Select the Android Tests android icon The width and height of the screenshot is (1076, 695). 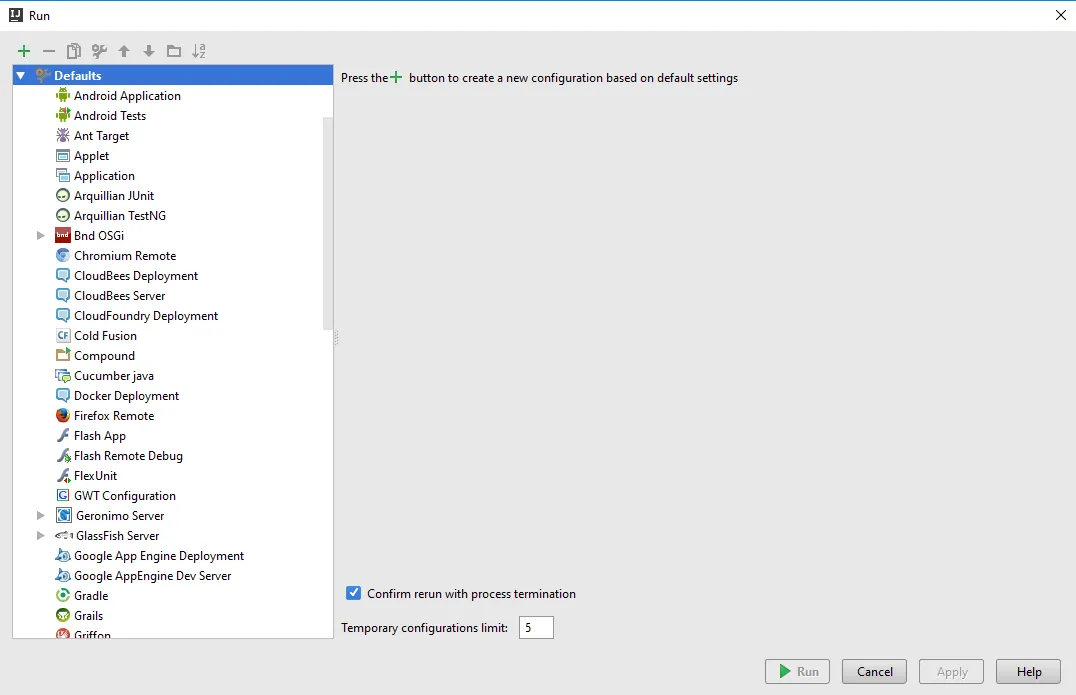(x=63, y=115)
